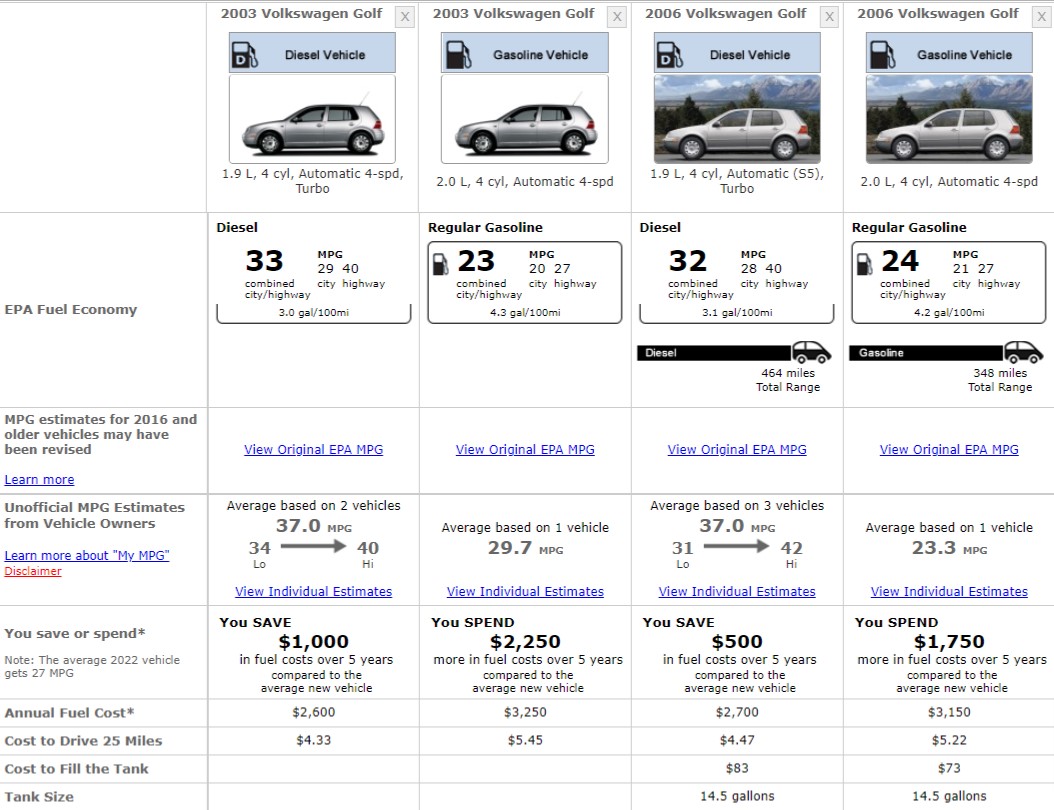Click the You SAVE $500 amount
The image size is (1054, 810).
[x=737, y=642]
